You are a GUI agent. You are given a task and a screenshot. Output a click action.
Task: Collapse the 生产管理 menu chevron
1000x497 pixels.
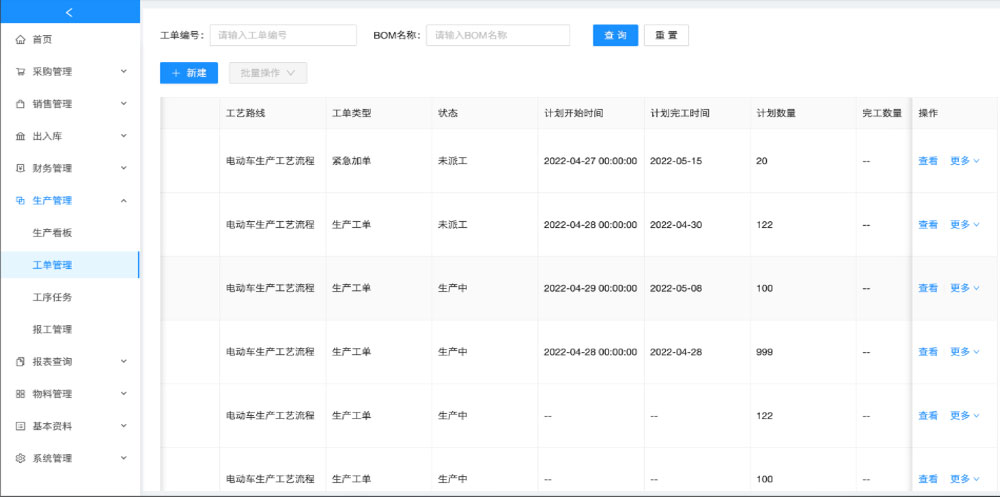point(123,201)
